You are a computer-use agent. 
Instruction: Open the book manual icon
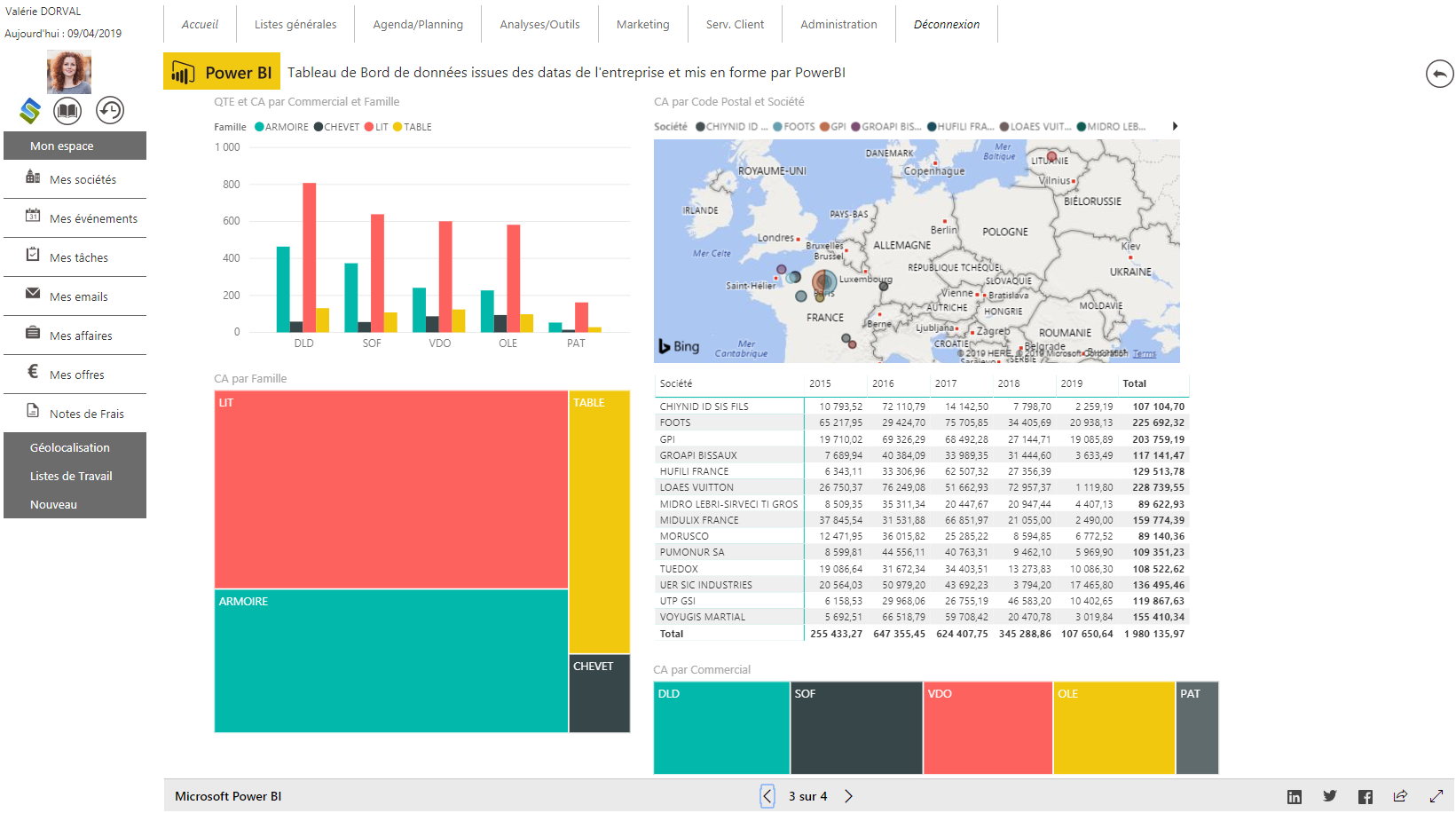click(67, 111)
